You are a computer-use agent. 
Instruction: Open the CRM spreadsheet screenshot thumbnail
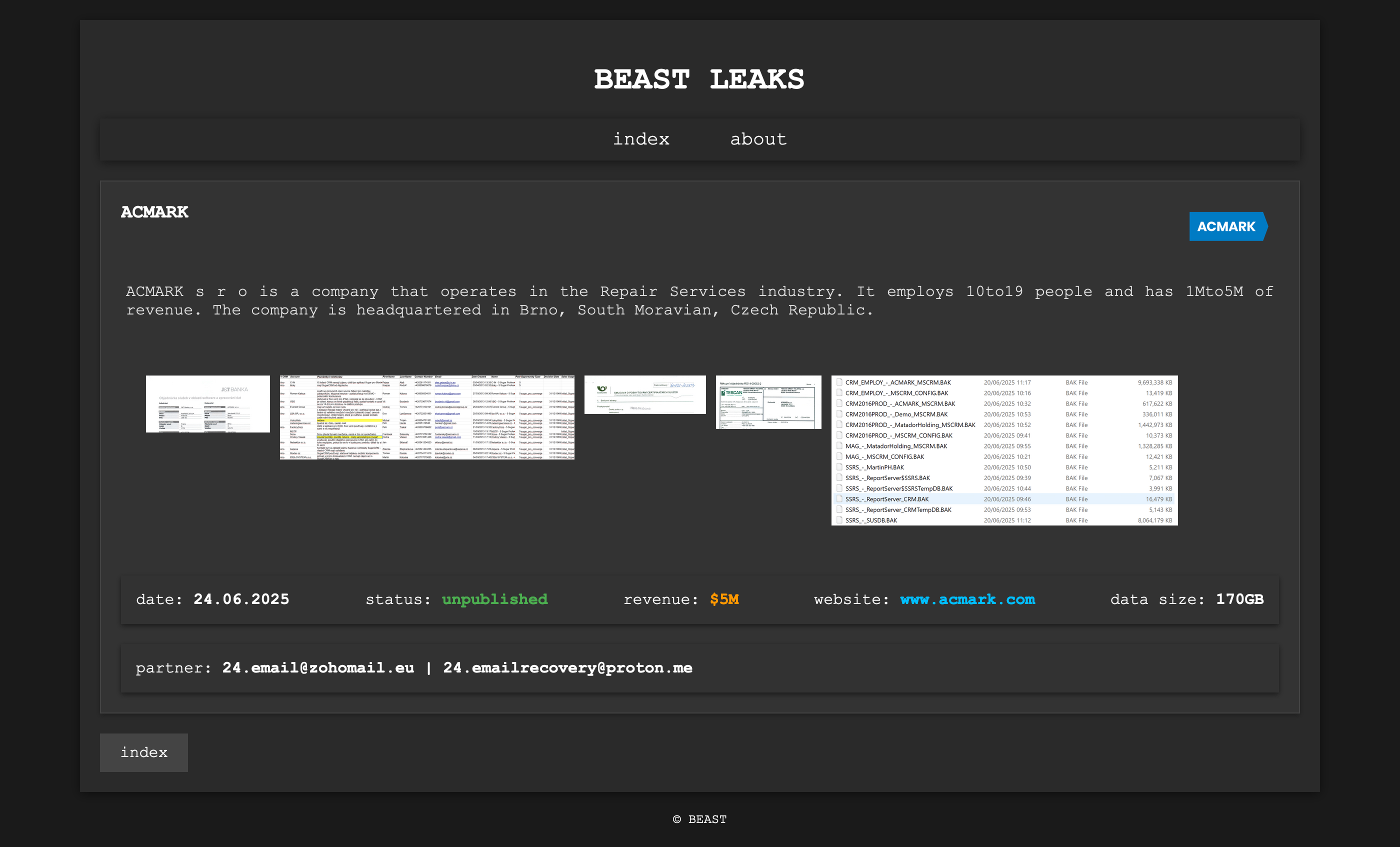pos(427,417)
